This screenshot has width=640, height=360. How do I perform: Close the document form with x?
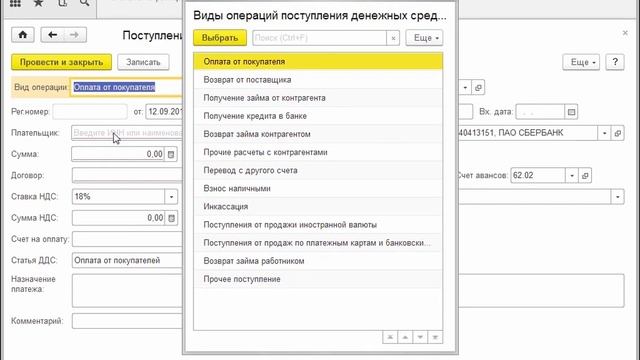(625, 33)
